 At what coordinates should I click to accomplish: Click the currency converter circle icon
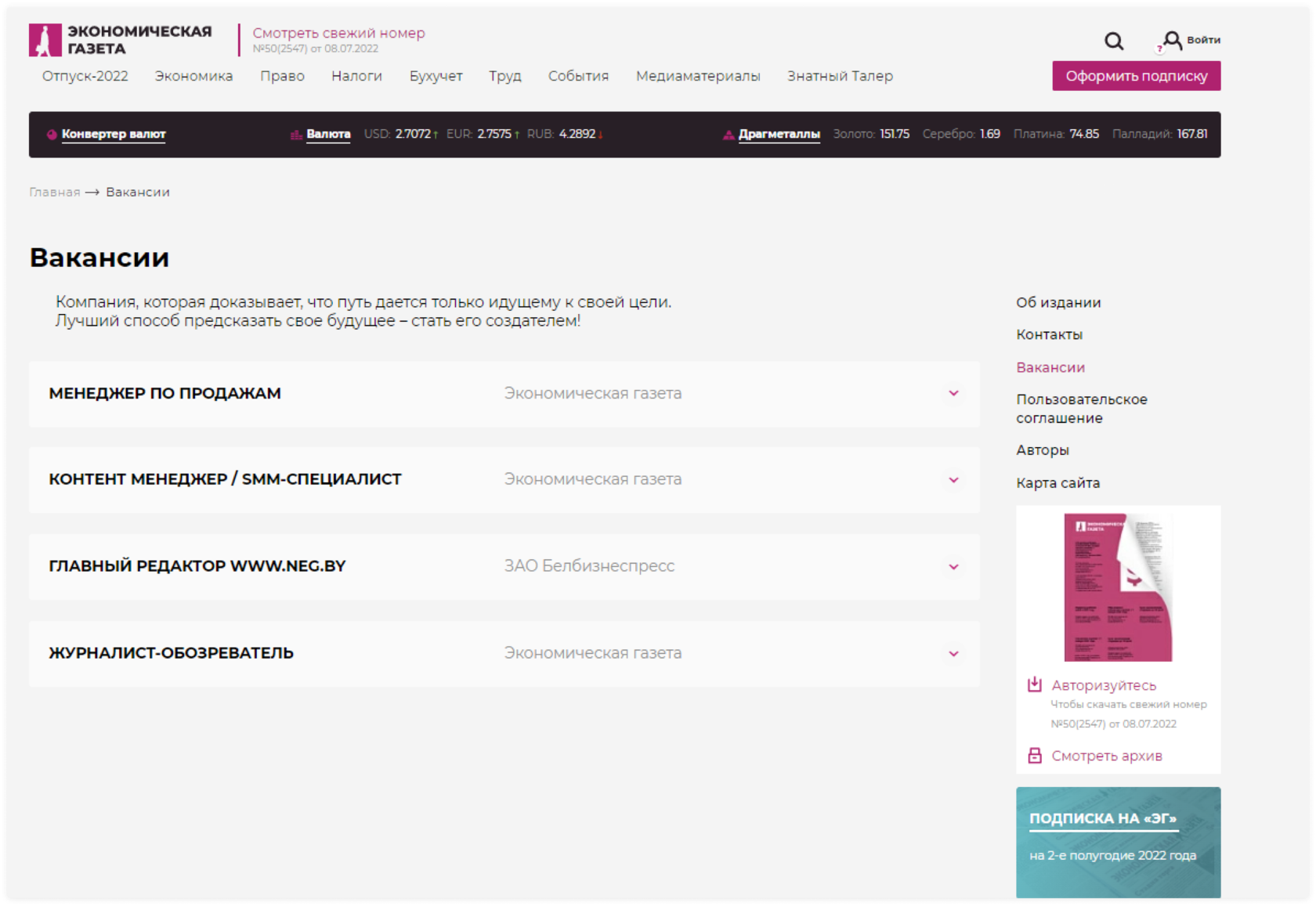click(52, 135)
